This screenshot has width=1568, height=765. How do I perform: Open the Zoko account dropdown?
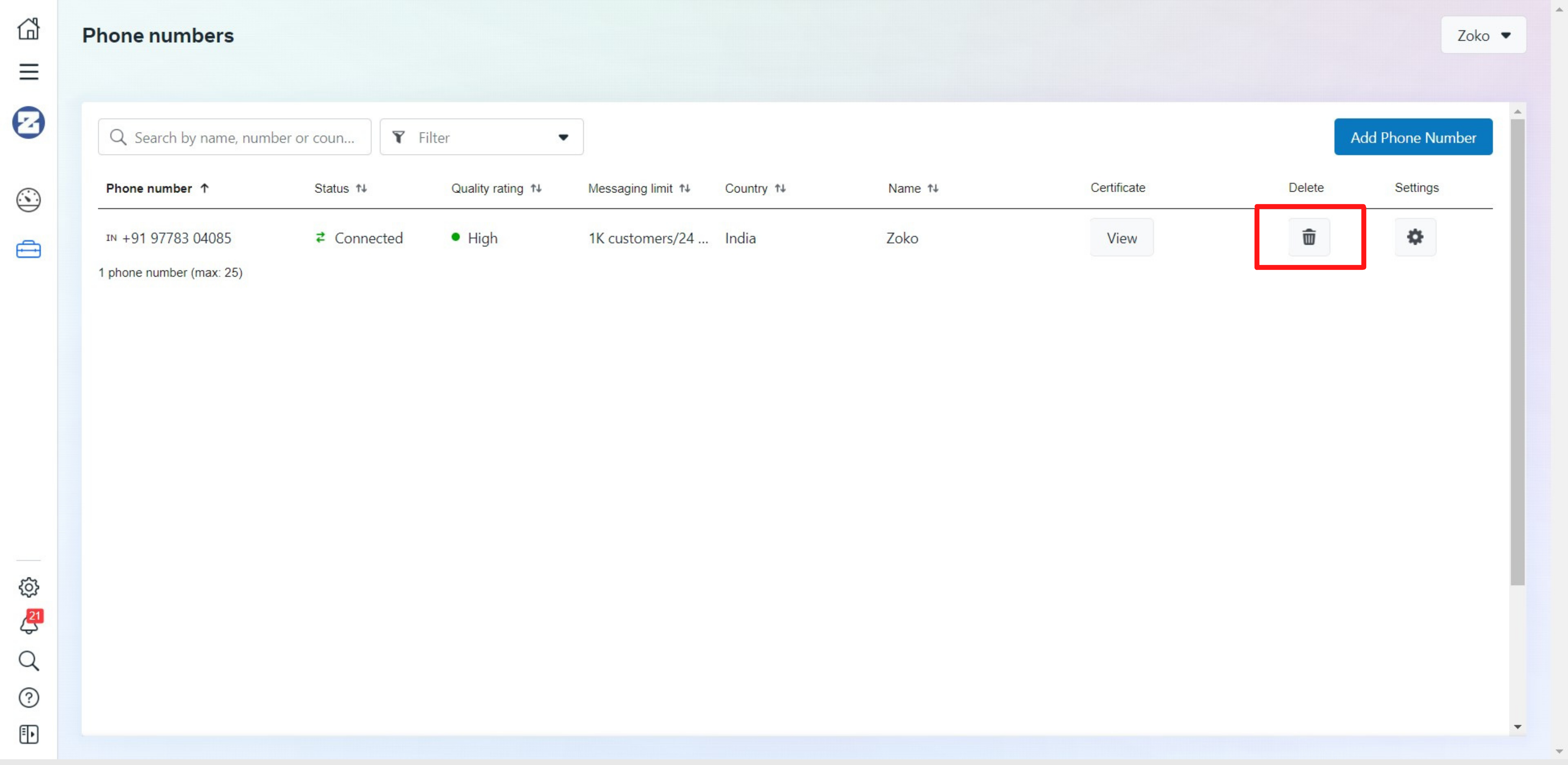tap(1483, 35)
